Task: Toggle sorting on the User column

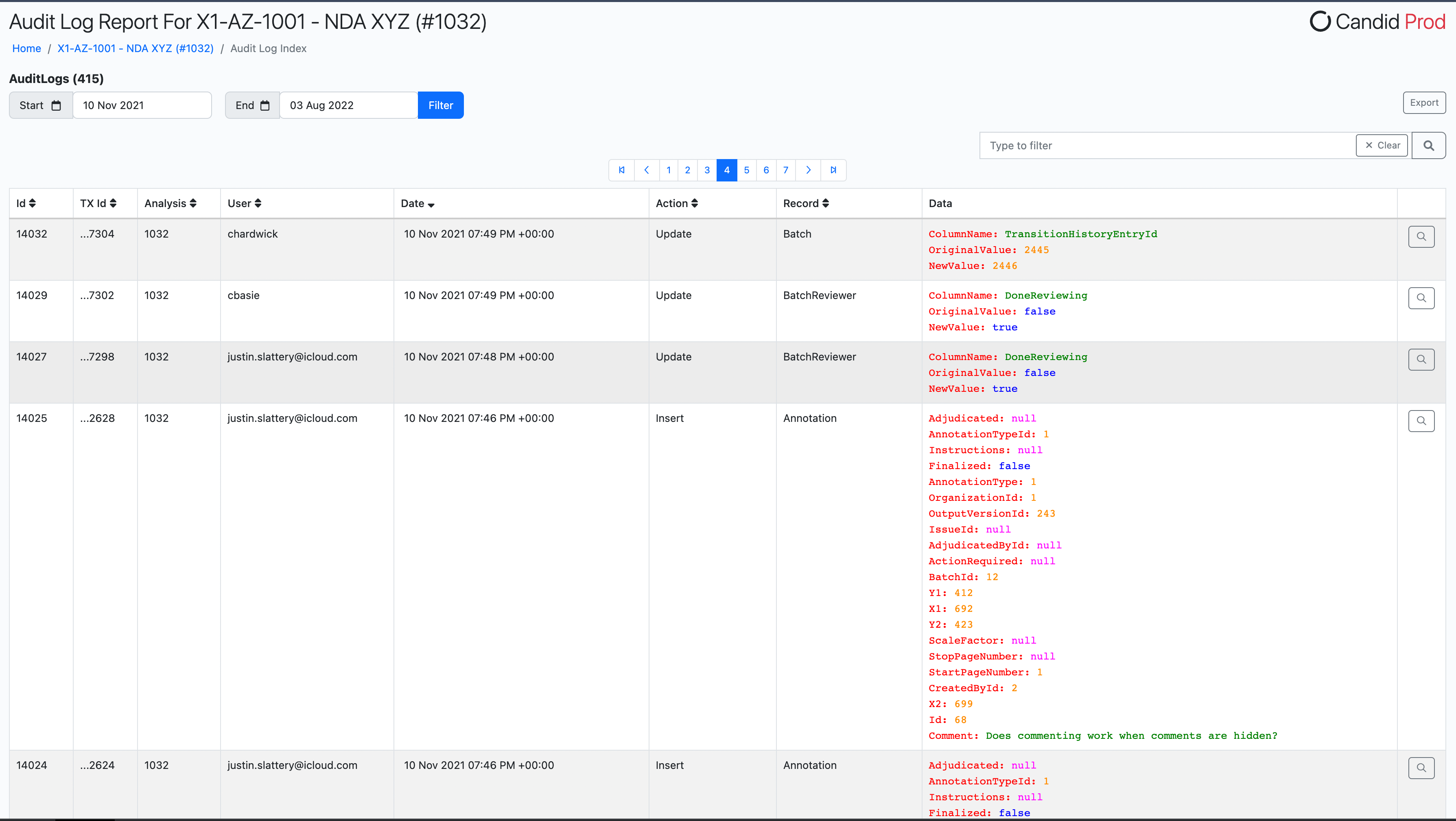Action: (244, 203)
